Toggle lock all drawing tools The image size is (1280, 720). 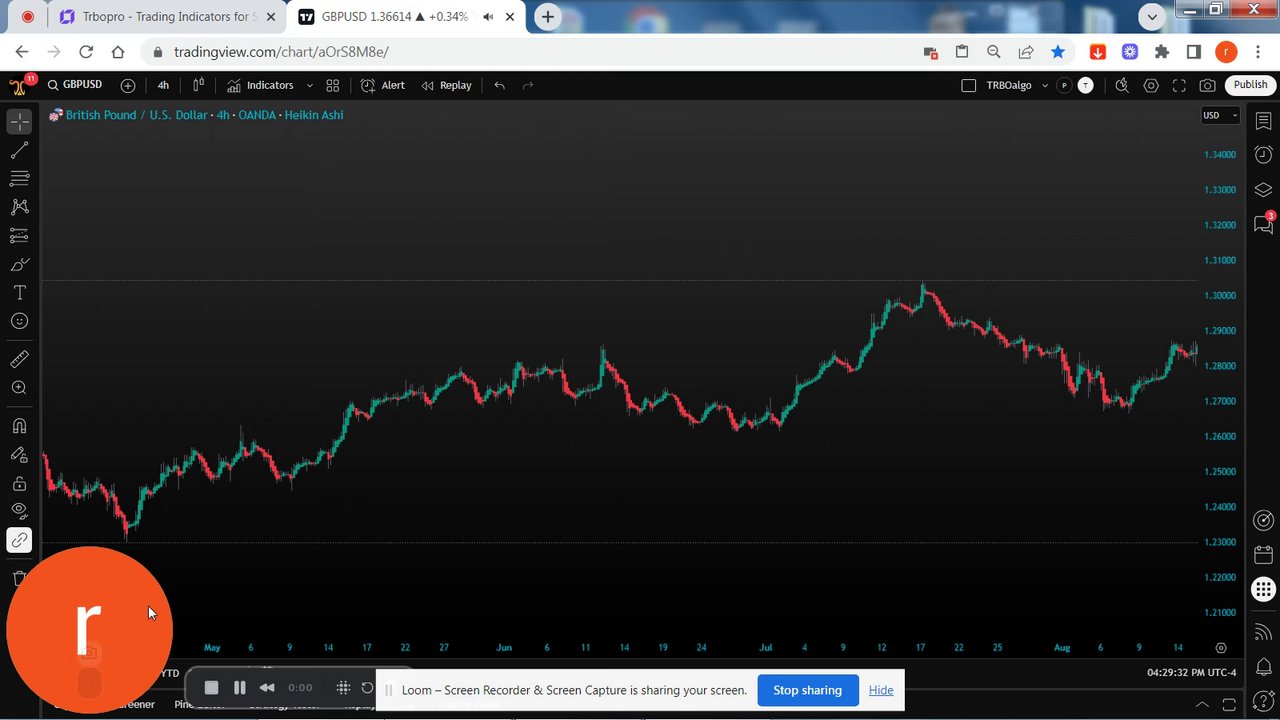[x=19, y=484]
